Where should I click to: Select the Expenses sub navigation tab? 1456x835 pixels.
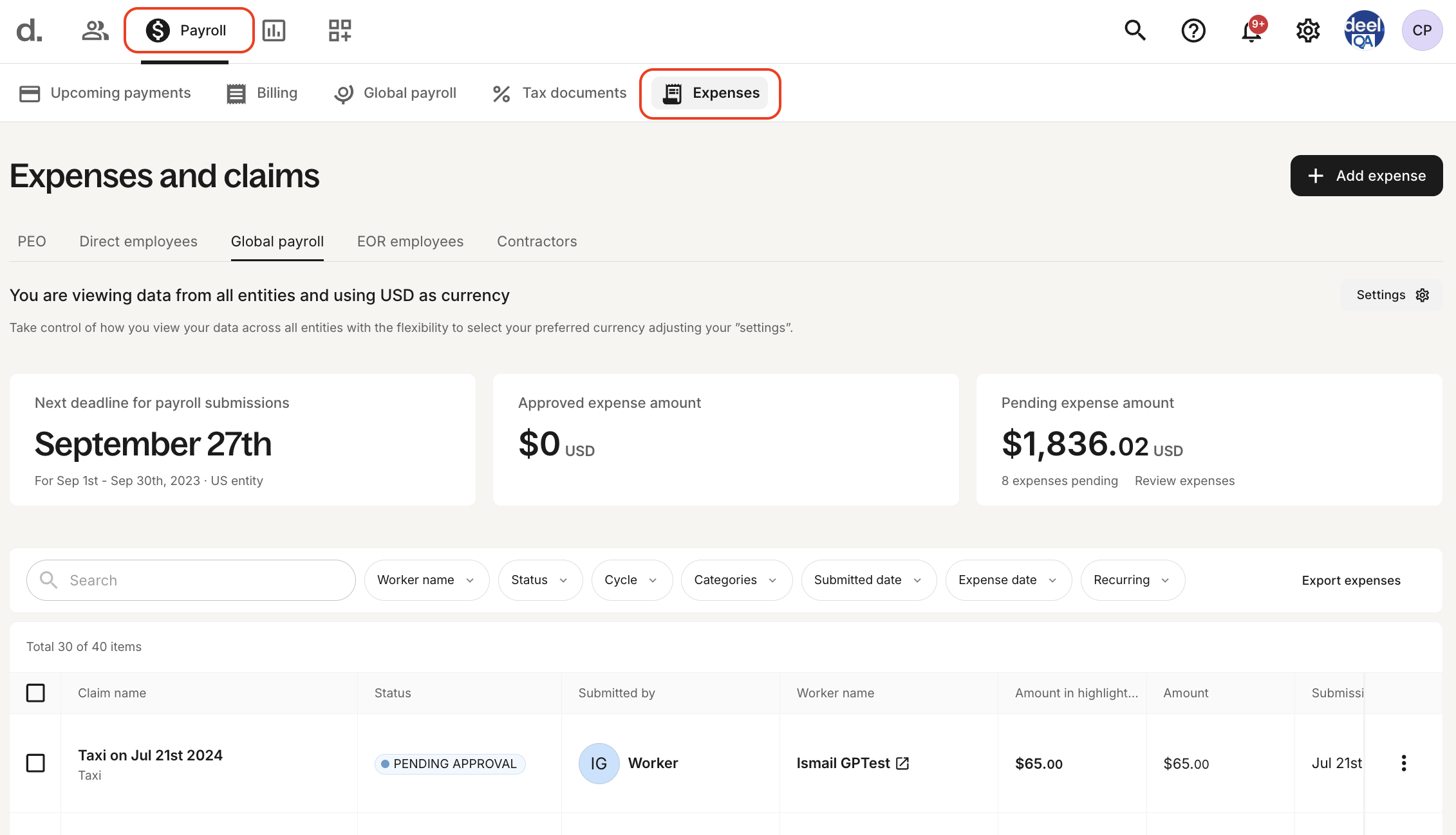710,93
